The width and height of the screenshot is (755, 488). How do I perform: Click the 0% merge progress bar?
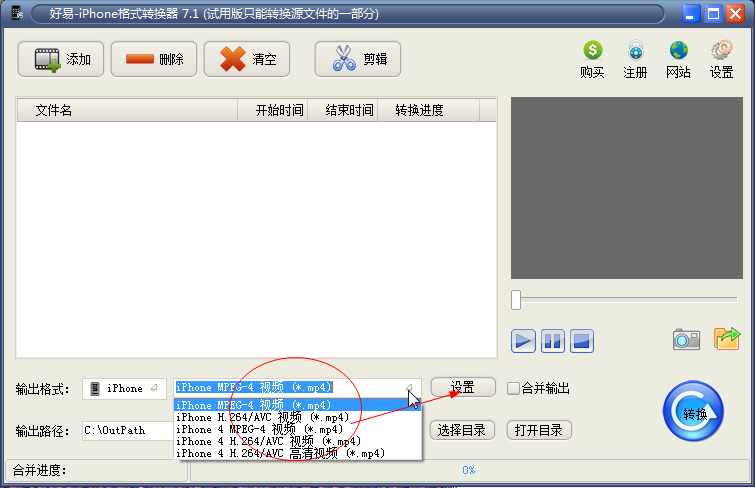tap(469, 470)
